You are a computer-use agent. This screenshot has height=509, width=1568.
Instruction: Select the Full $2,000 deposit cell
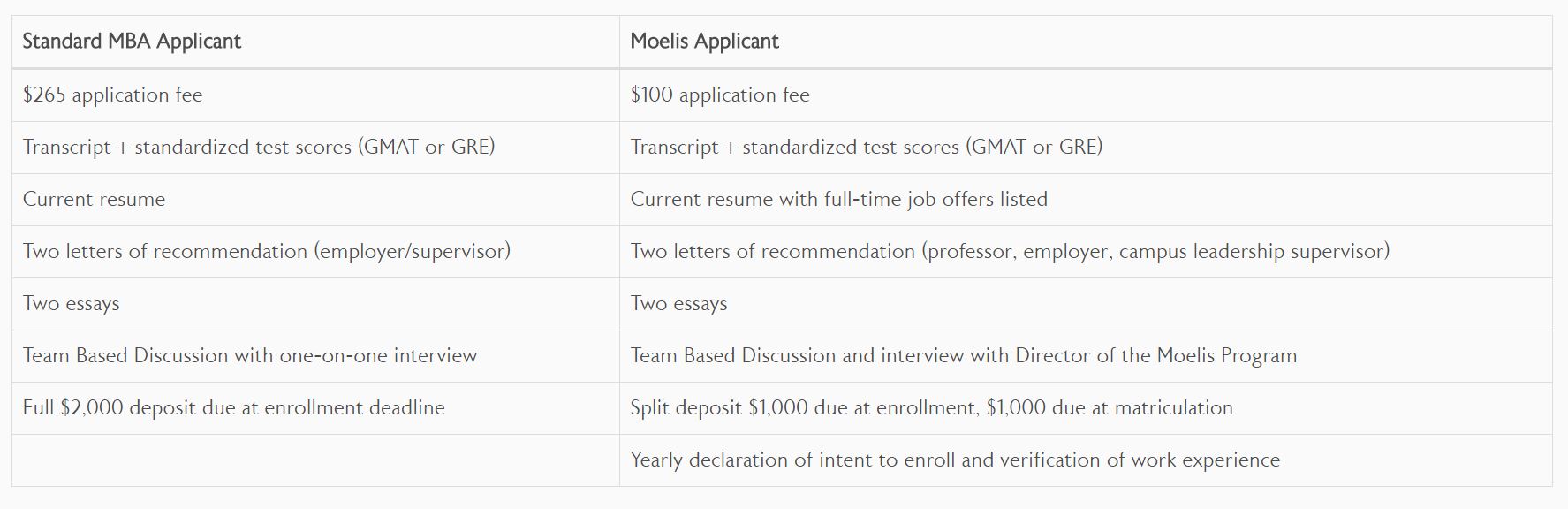(233, 408)
